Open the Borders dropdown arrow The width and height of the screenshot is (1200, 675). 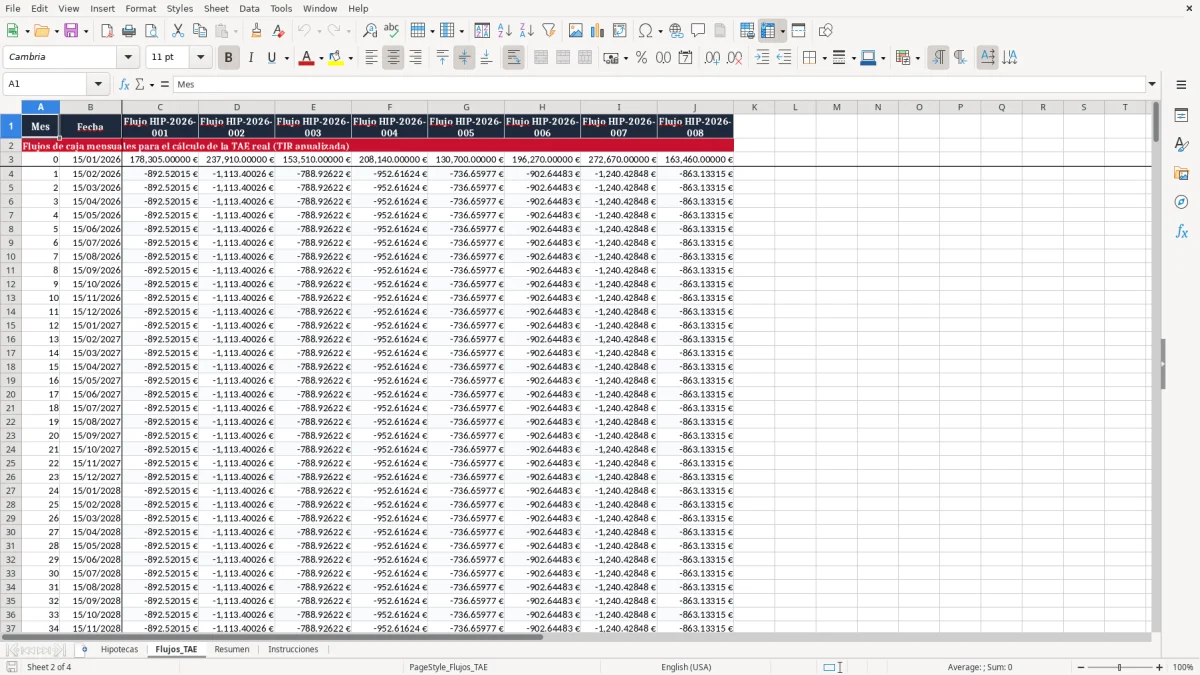(x=824, y=58)
